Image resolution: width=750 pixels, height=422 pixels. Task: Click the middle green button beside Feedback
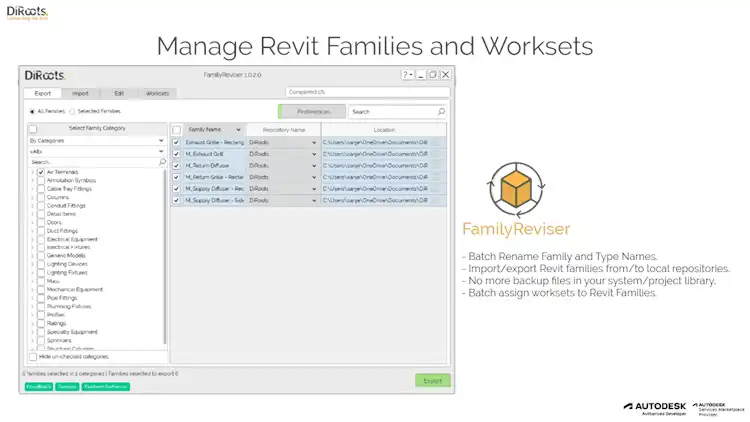tap(67, 387)
